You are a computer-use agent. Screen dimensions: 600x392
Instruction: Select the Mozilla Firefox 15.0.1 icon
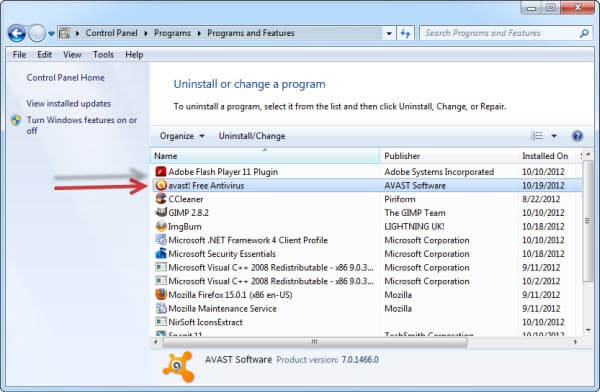[161, 294]
